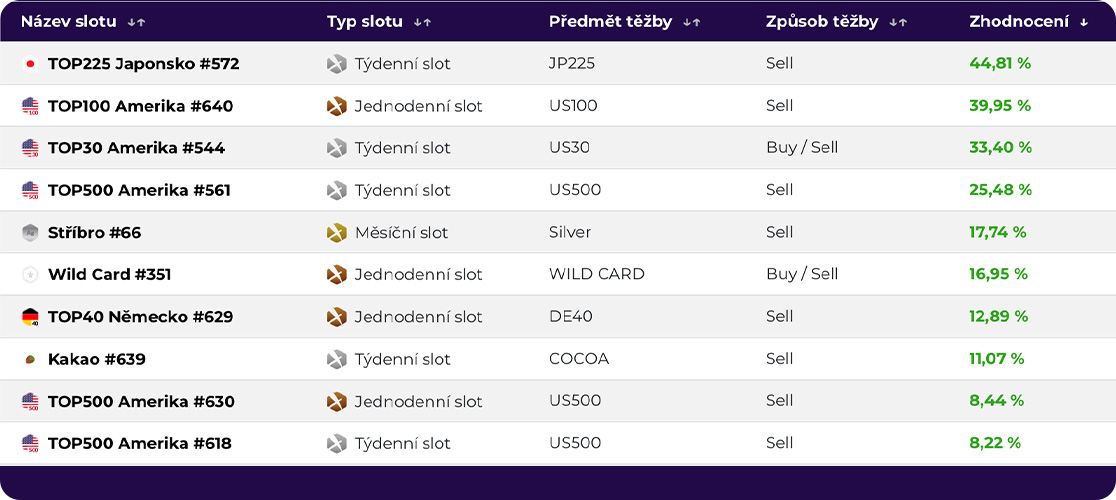
Task: Click gold pickaxe icon for Měsíční slot
Action: pyautogui.click(x=337, y=233)
